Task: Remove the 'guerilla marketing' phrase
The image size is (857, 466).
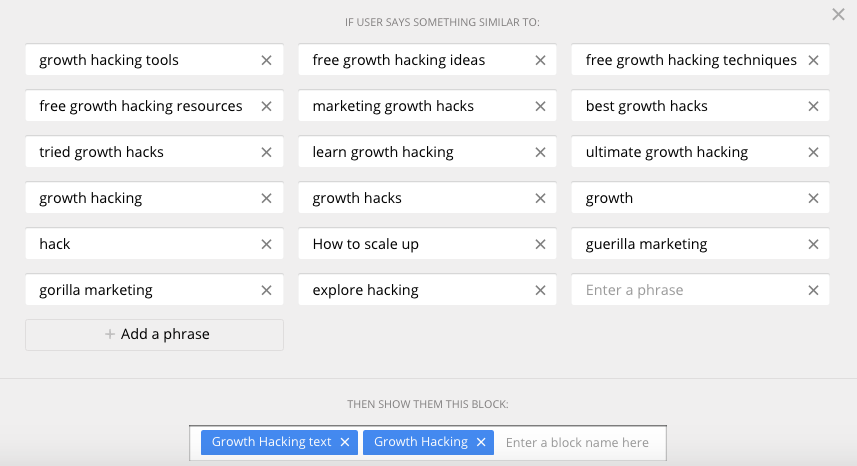Action: point(813,244)
